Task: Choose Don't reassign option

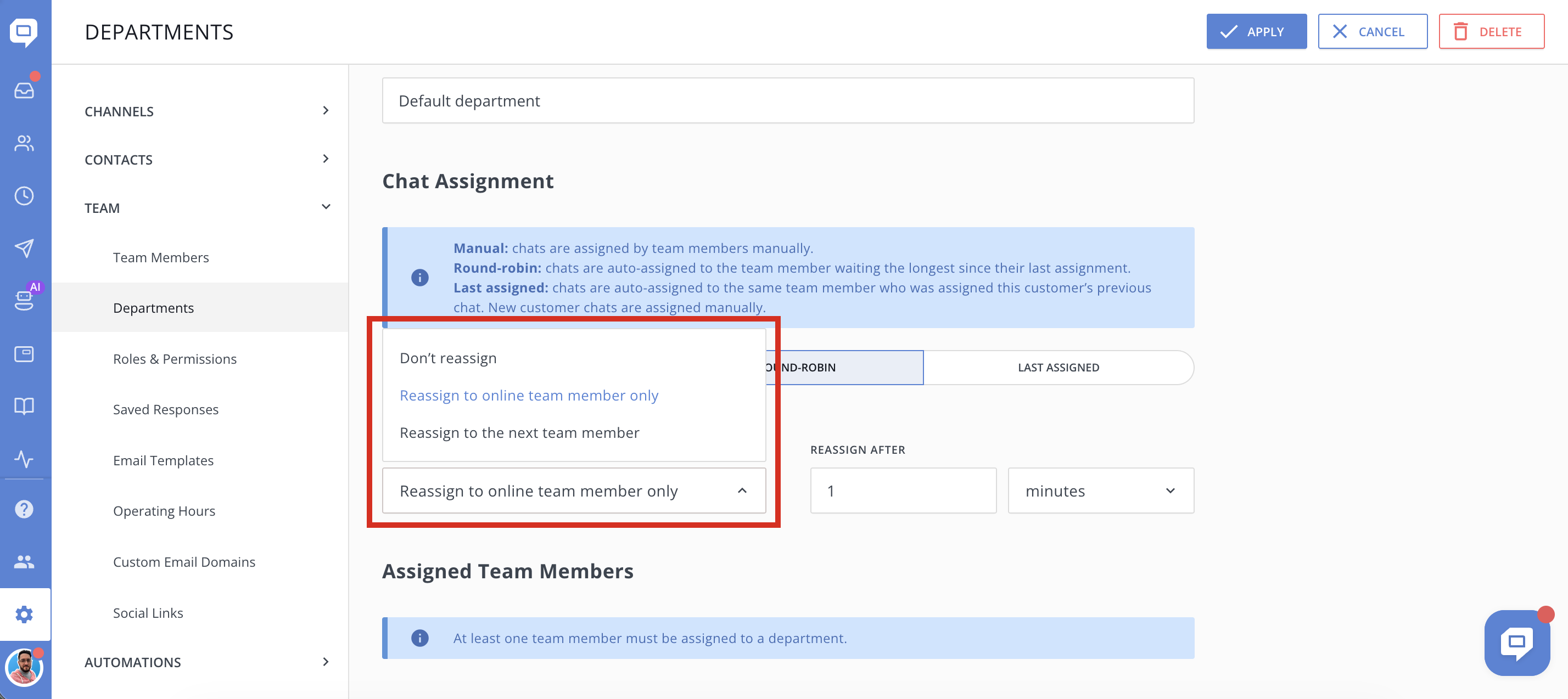Action: pyautogui.click(x=448, y=358)
